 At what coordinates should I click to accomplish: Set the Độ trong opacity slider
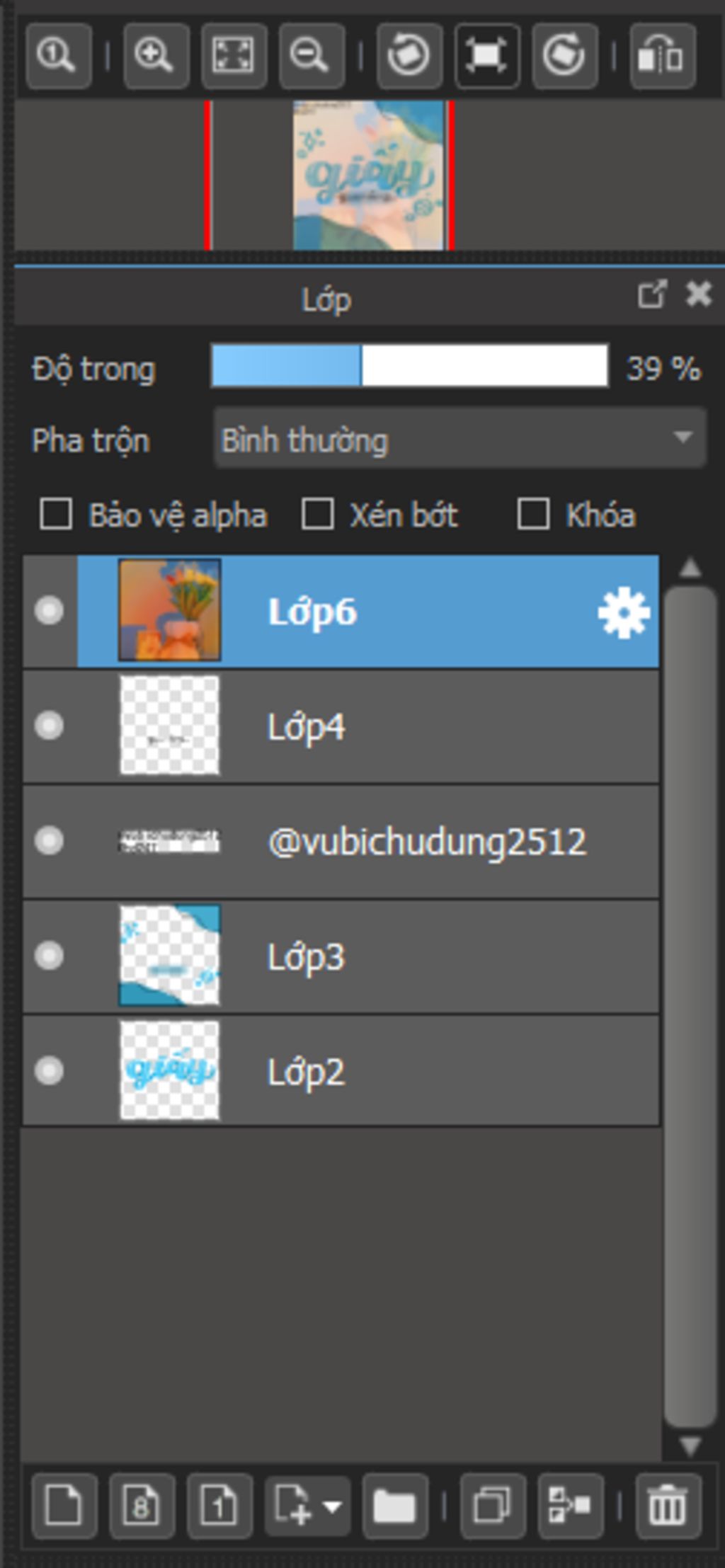coord(409,366)
